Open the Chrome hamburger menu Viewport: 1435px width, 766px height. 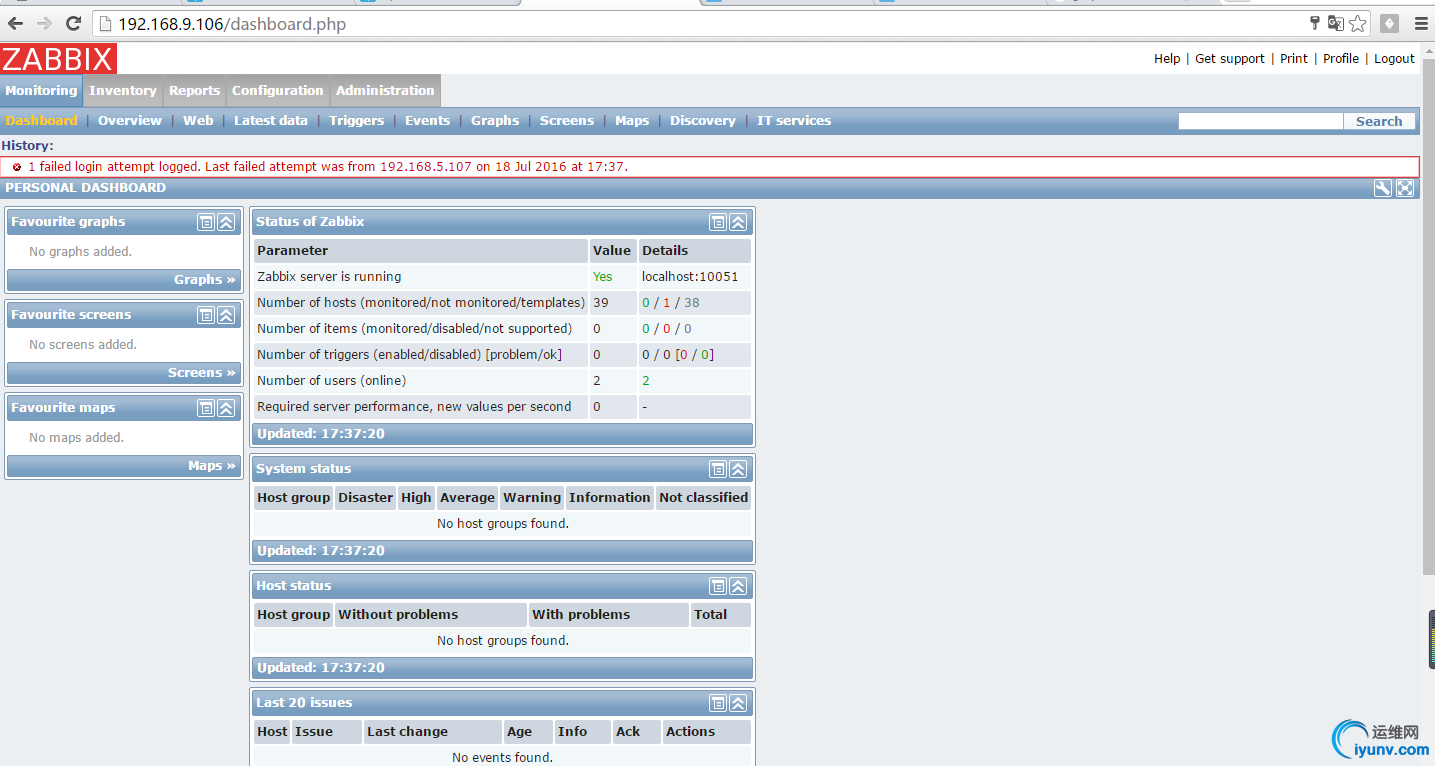[x=1421, y=23]
